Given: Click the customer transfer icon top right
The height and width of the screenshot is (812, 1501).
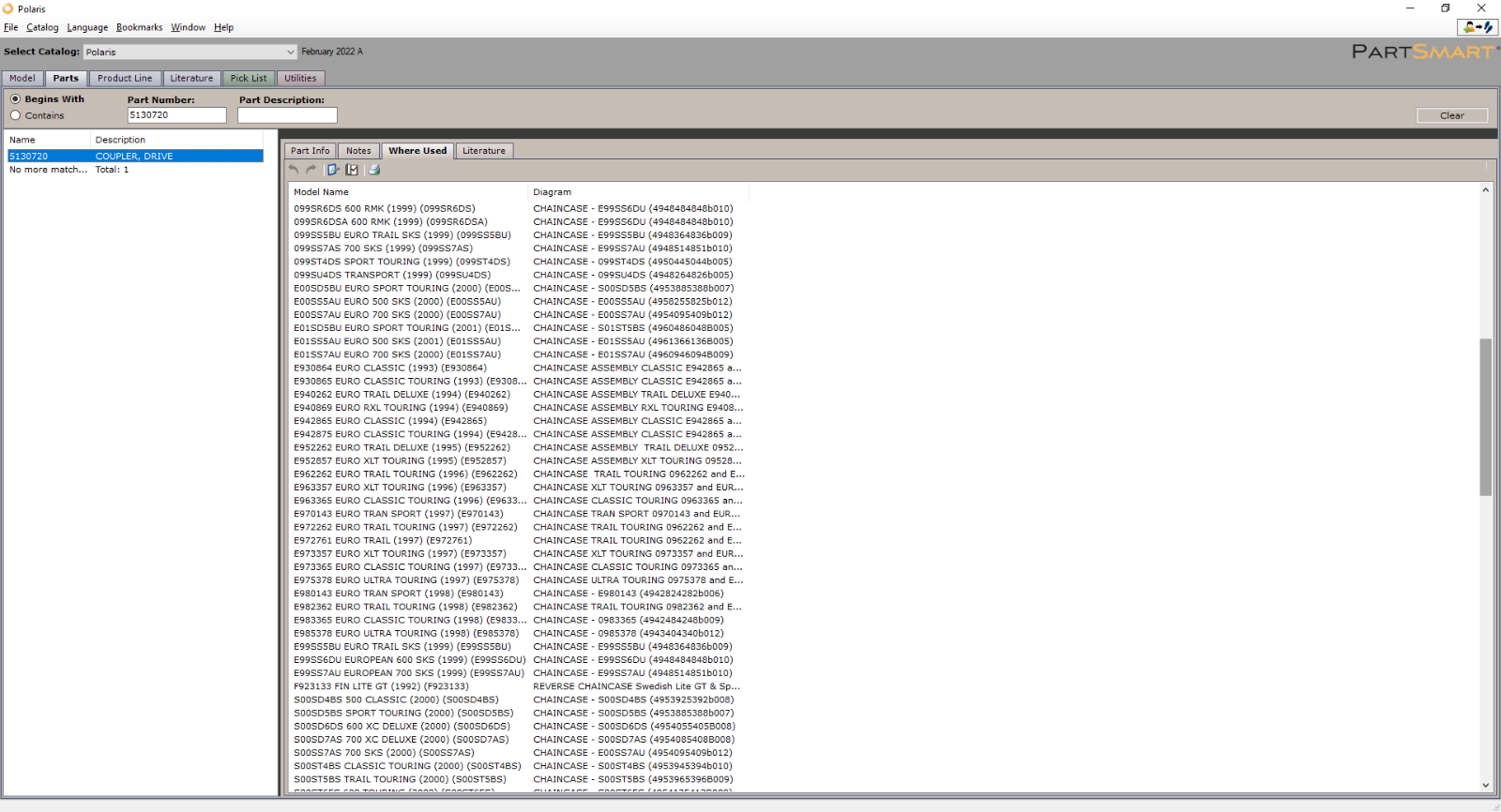Looking at the screenshot, I should pos(1477,27).
